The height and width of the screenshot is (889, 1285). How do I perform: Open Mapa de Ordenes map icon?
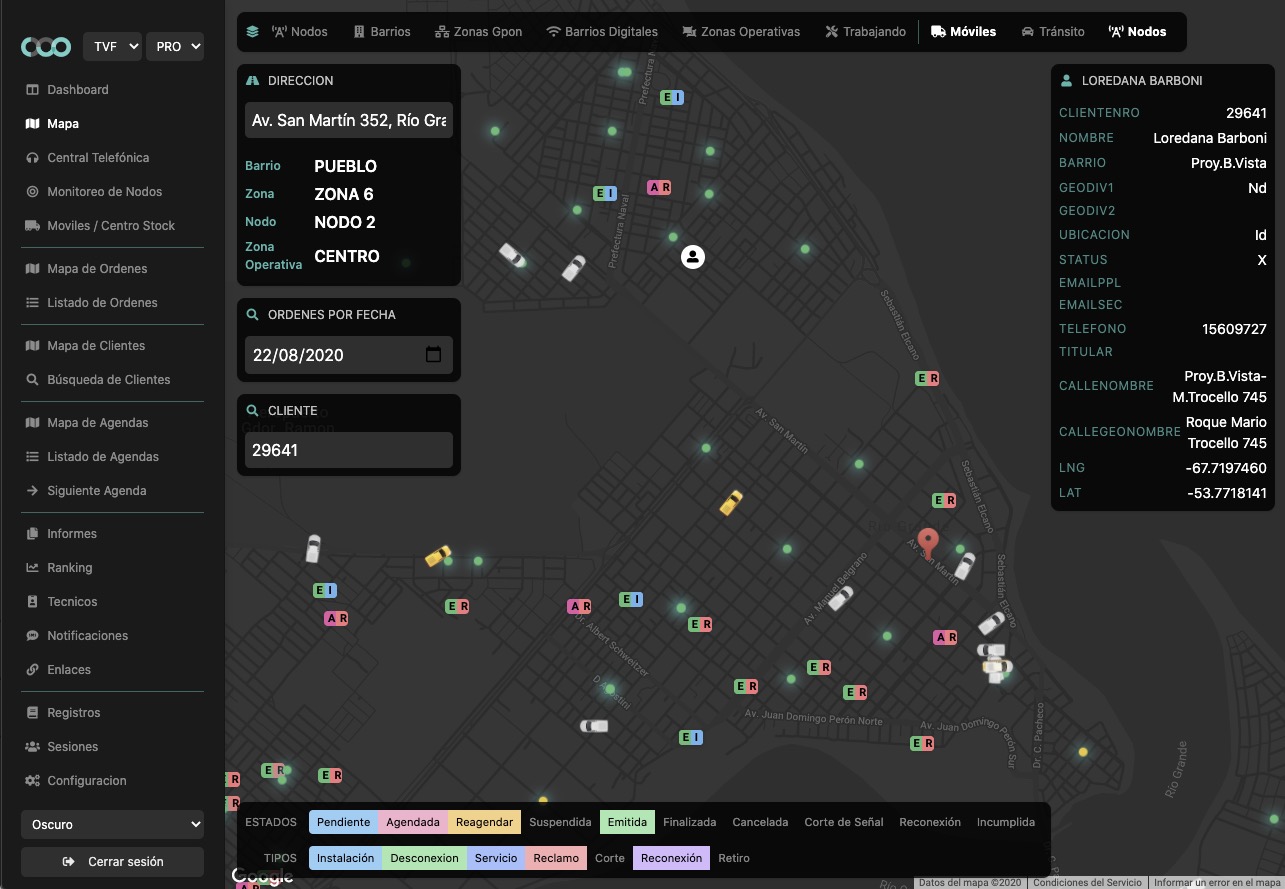32,269
